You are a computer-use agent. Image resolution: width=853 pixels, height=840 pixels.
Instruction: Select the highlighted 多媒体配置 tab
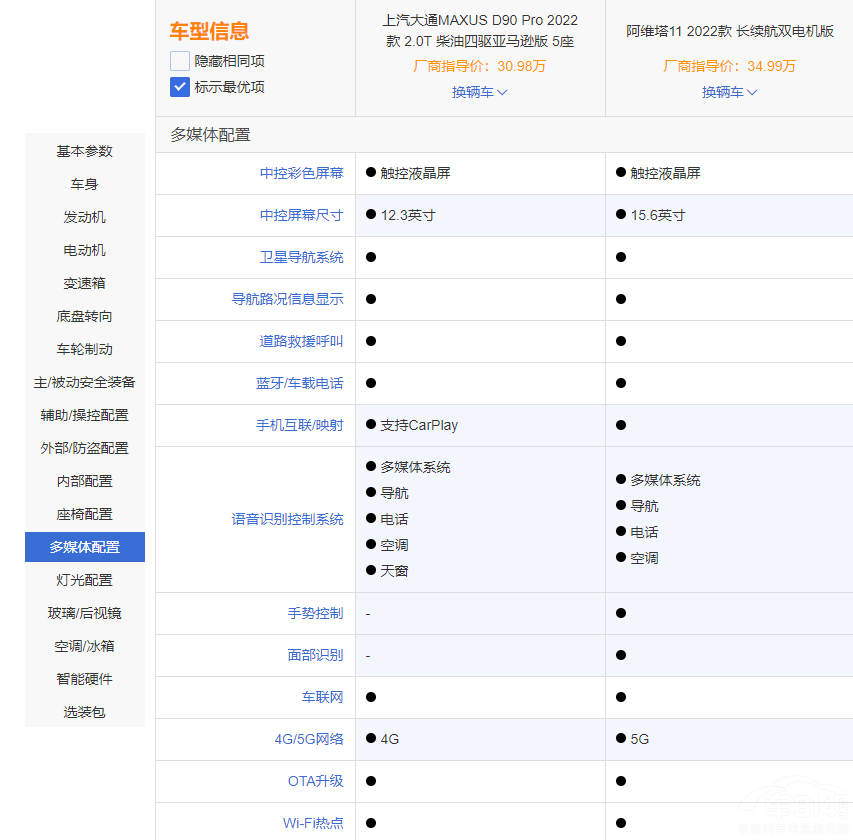point(85,547)
